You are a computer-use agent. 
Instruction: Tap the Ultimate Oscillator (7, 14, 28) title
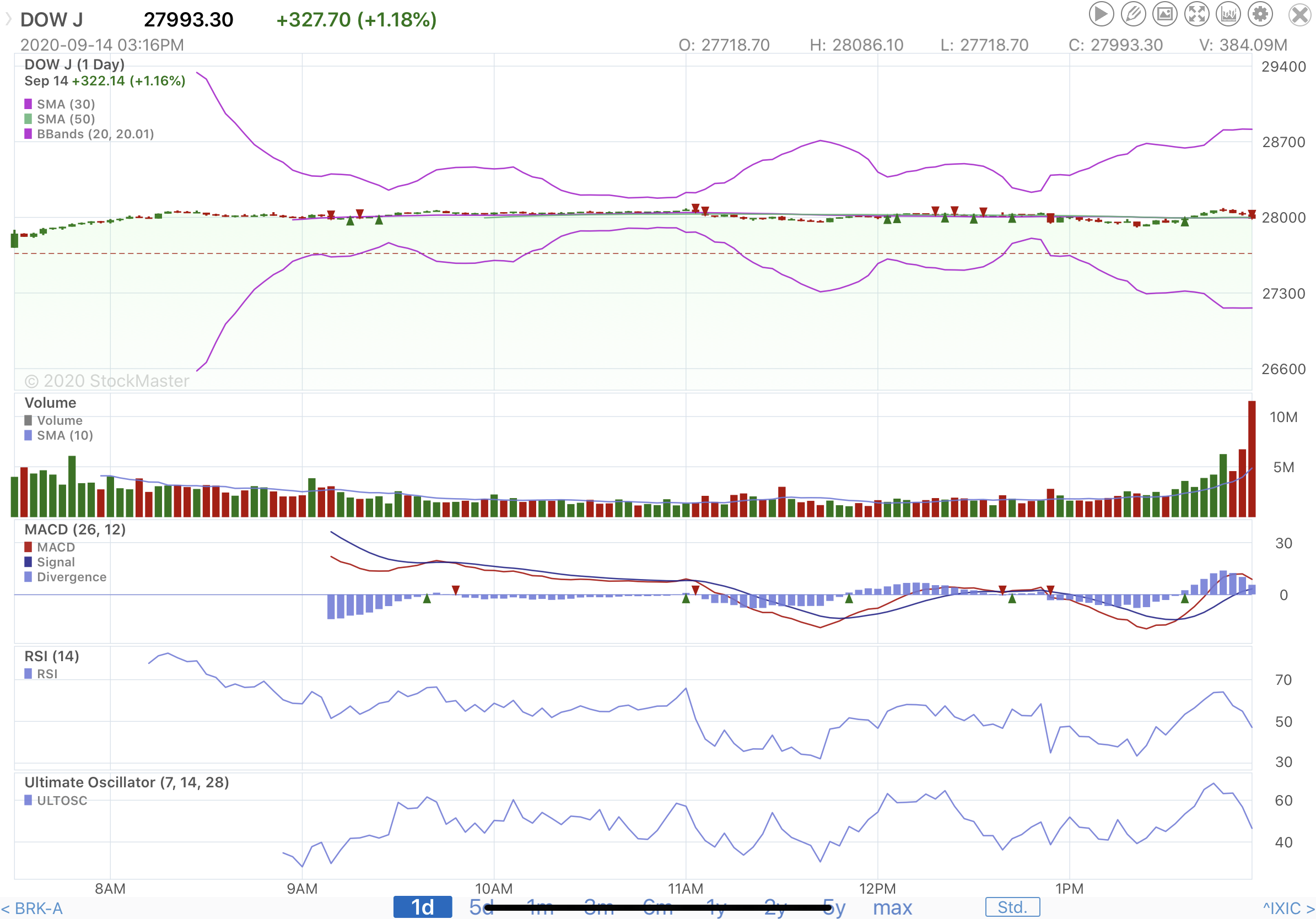tap(127, 783)
